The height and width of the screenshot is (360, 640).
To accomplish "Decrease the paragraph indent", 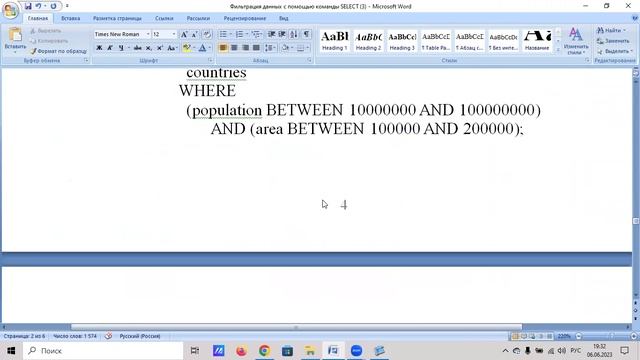I will pyautogui.click(x=271, y=34).
